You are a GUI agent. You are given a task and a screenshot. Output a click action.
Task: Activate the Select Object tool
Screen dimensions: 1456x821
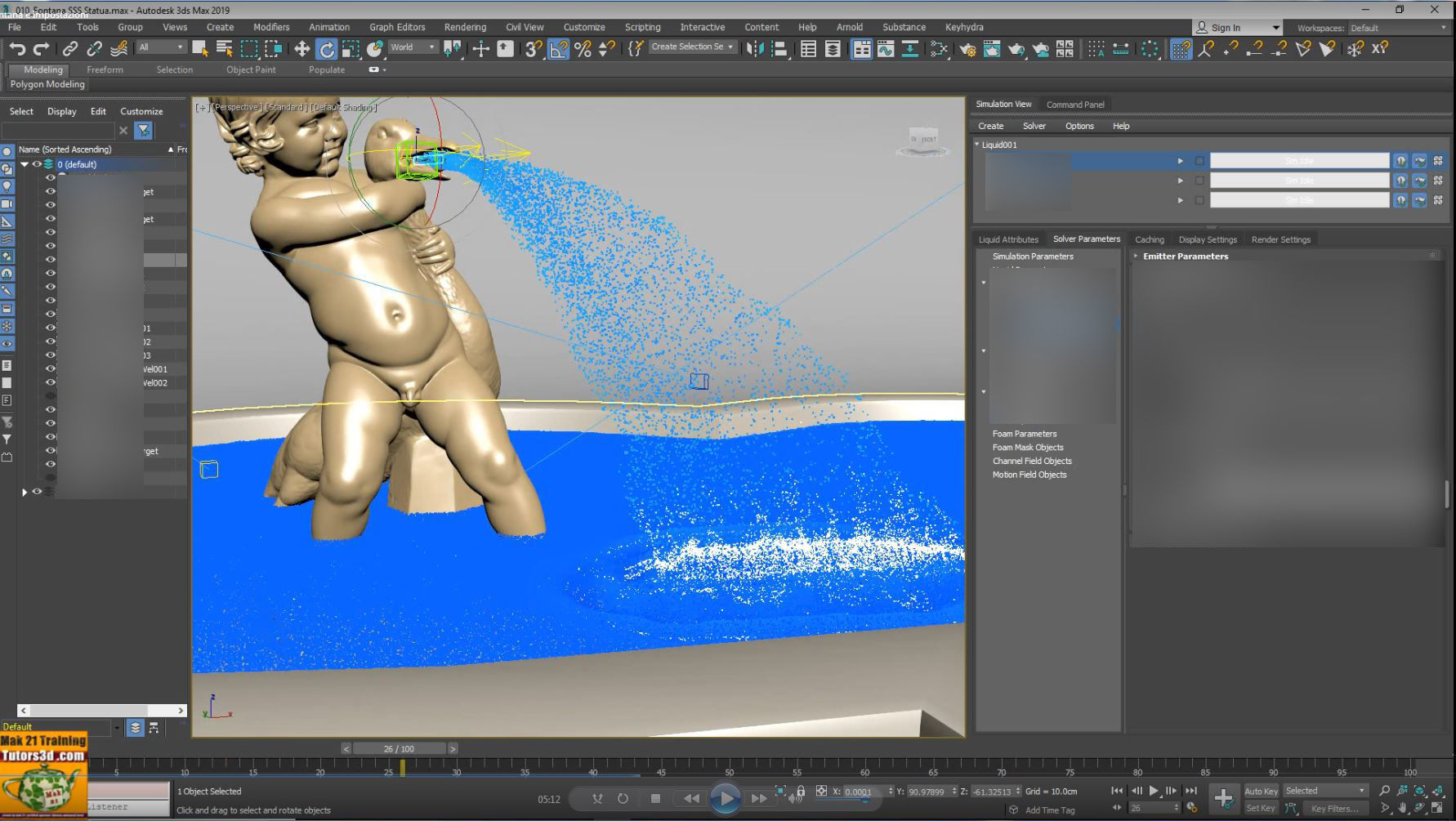[200, 49]
